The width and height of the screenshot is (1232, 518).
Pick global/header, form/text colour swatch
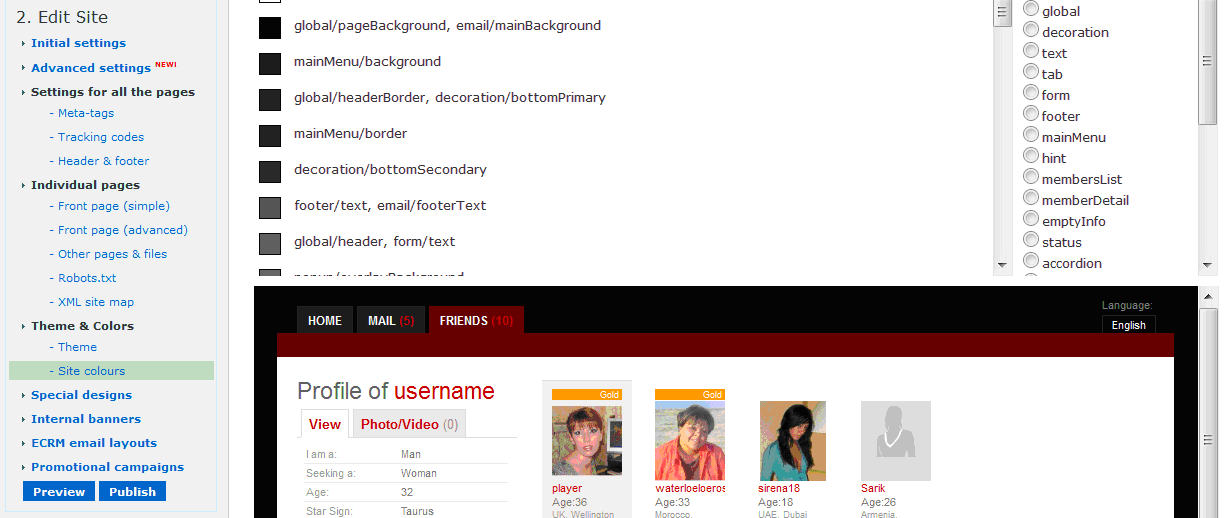[x=270, y=244]
